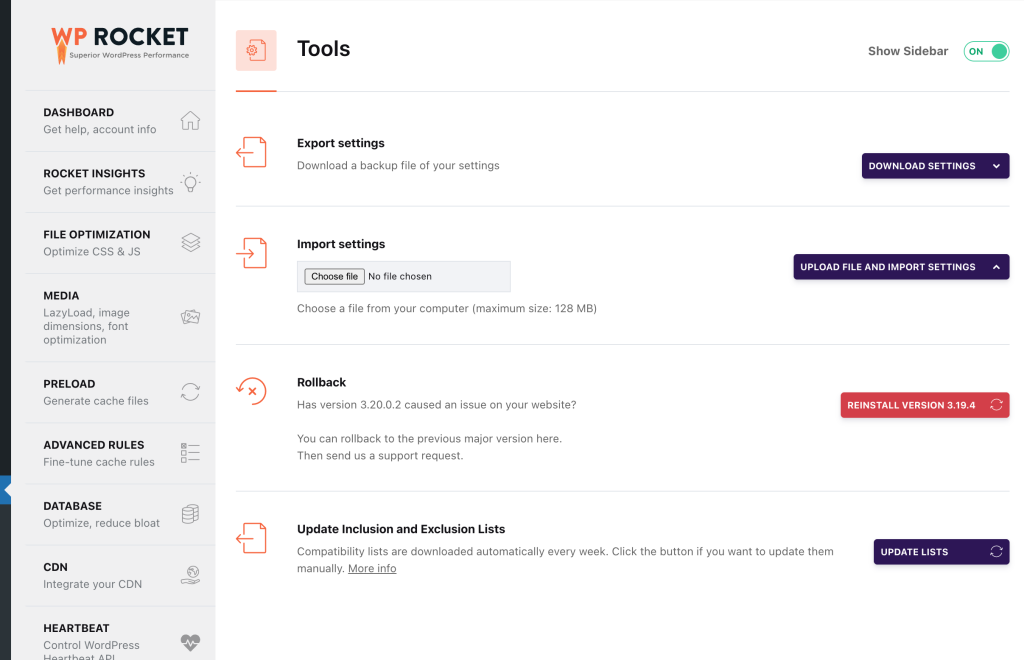Click the Choose file field
The height and width of the screenshot is (660, 1024).
click(333, 276)
